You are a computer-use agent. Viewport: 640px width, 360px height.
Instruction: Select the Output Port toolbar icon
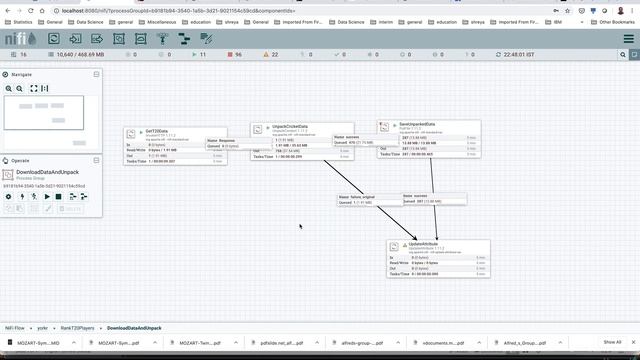click(x=97, y=39)
